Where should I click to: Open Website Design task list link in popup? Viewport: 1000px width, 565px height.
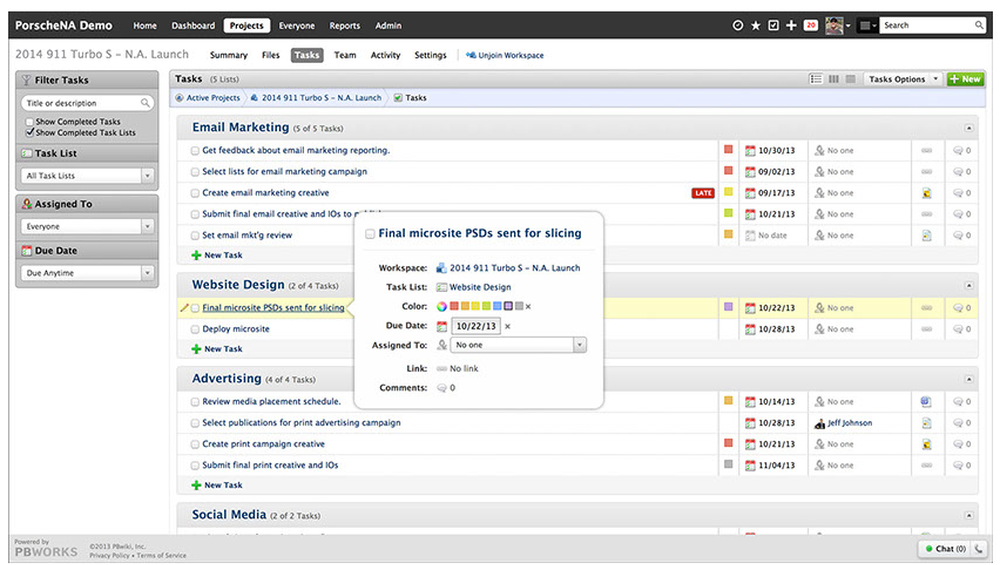point(480,288)
